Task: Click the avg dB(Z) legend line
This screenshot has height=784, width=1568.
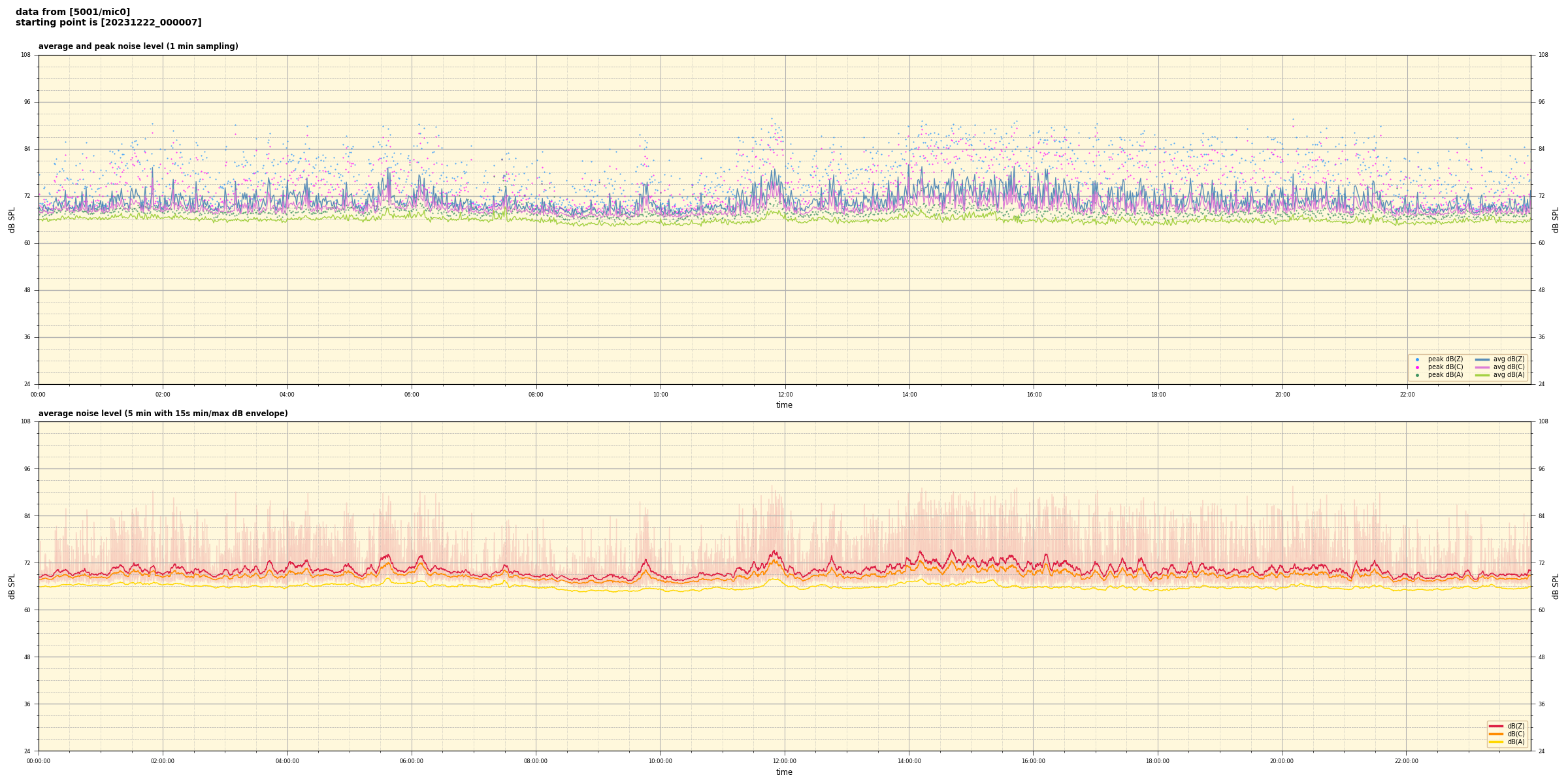Action: click(x=1482, y=359)
